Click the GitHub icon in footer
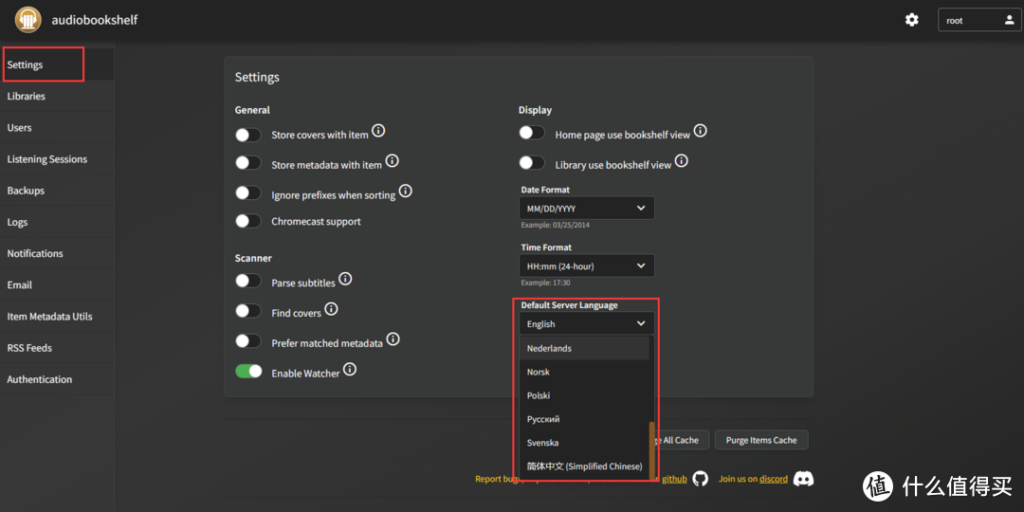The height and width of the screenshot is (512, 1024). 700,479
